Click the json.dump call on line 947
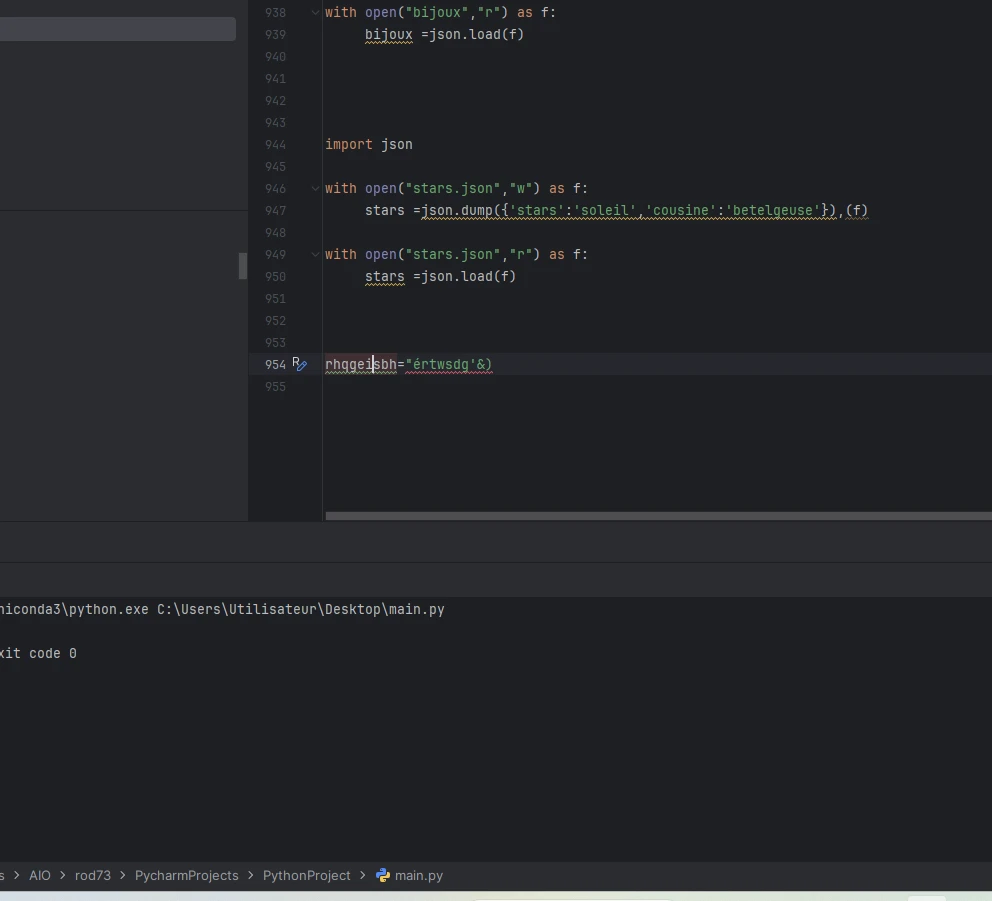This screenshot has height=901, width=992. [x=455, y=211]
